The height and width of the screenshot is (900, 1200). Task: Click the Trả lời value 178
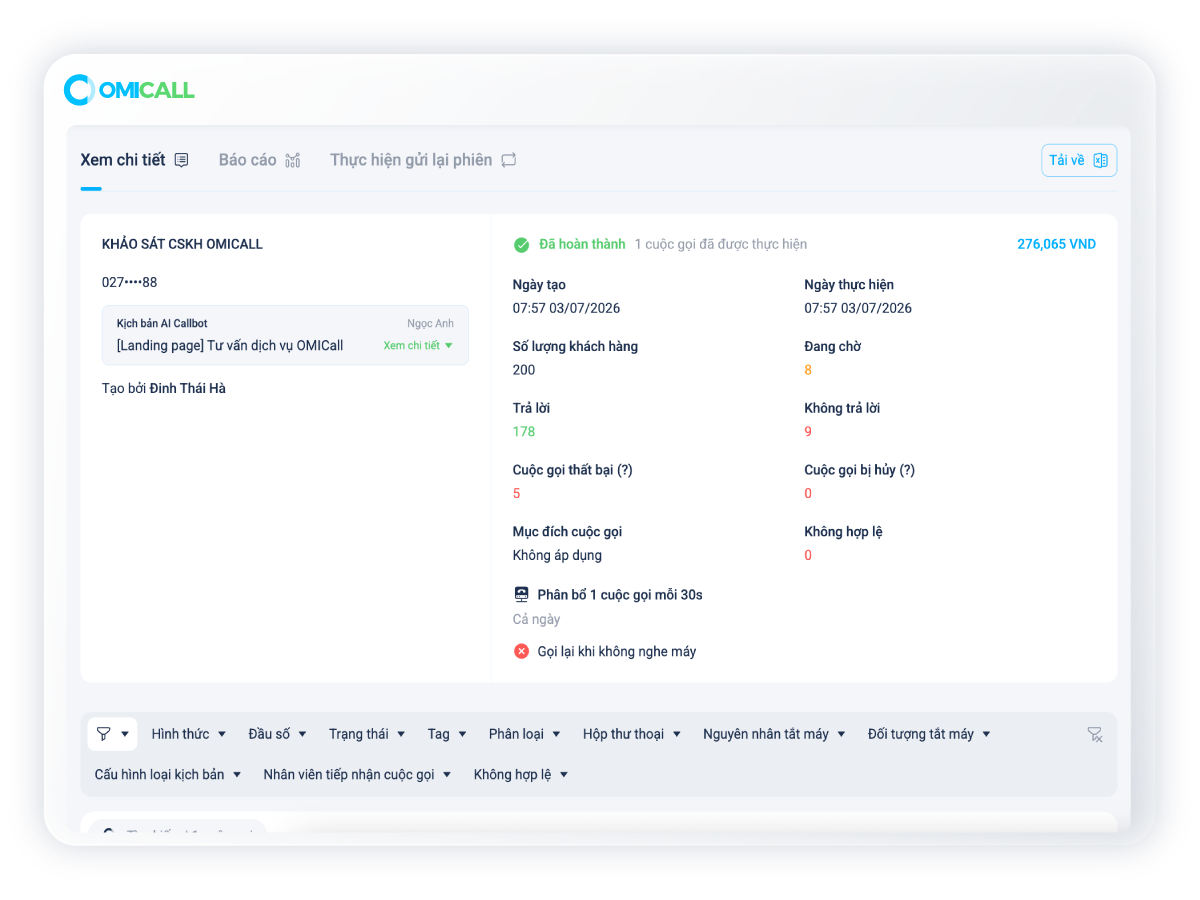[x=524, y=432]
